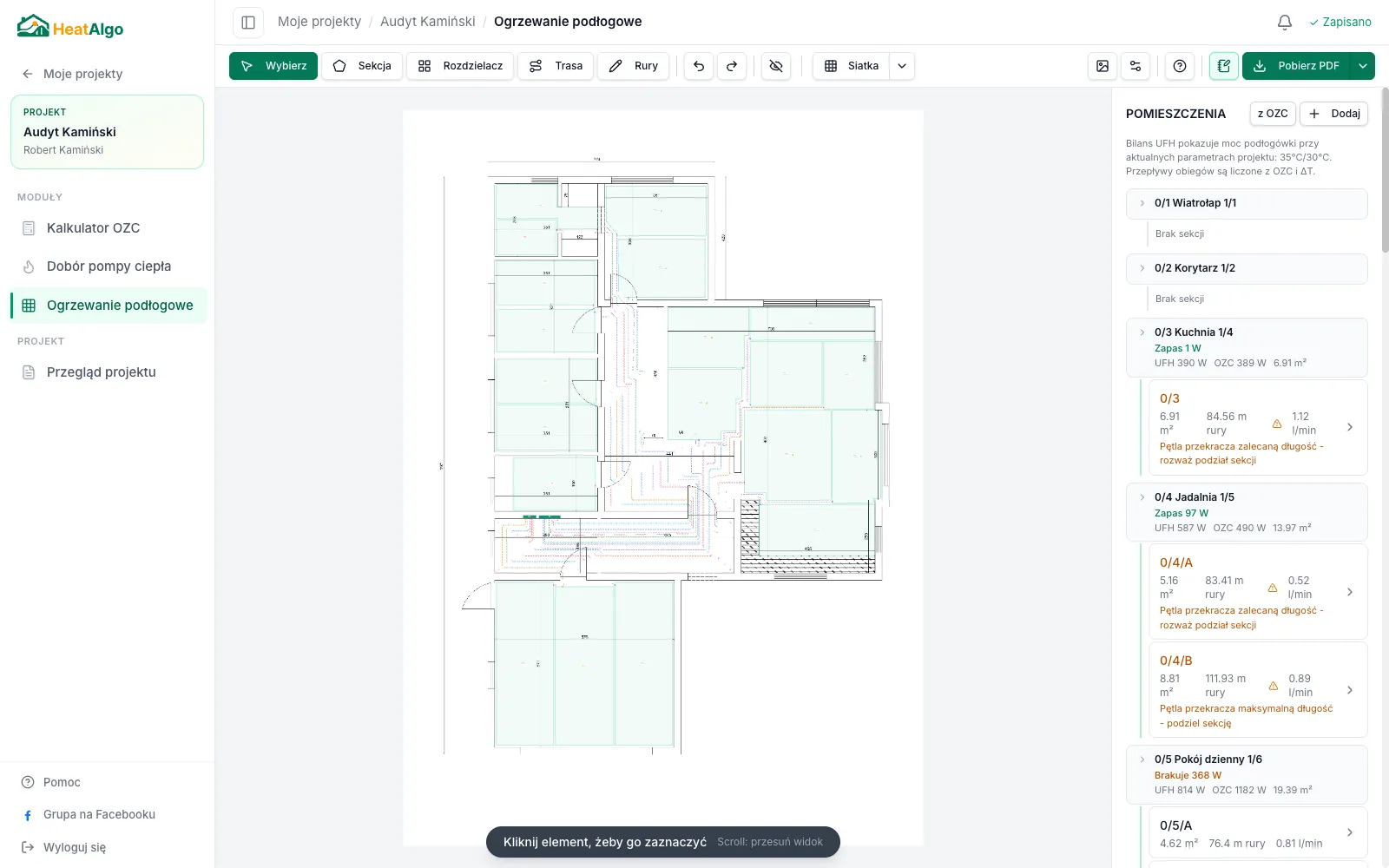Open the background image icon
The image size is (1389, 868).
pyautogui.click(x=1103, y=66)
